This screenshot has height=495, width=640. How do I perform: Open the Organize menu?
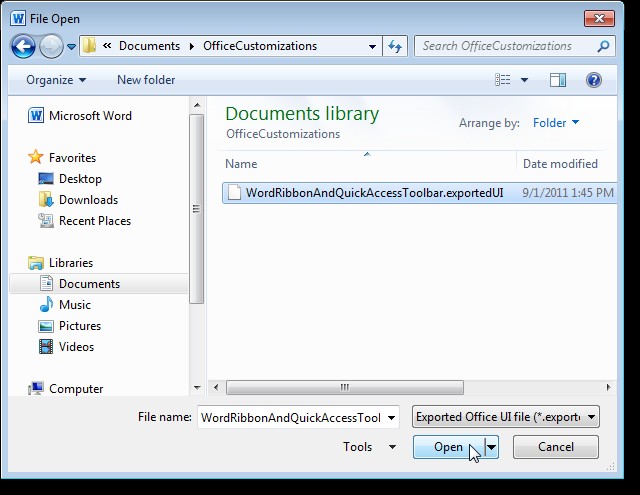tap(56, 80)
